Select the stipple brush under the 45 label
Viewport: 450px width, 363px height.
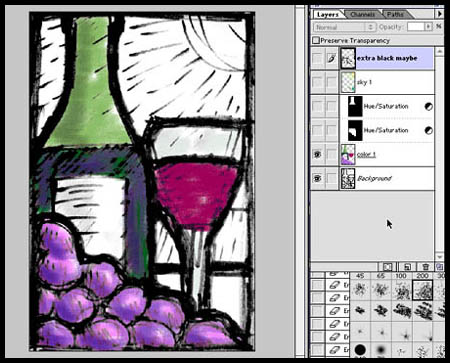pyautogui.click(x=360, y=289)
